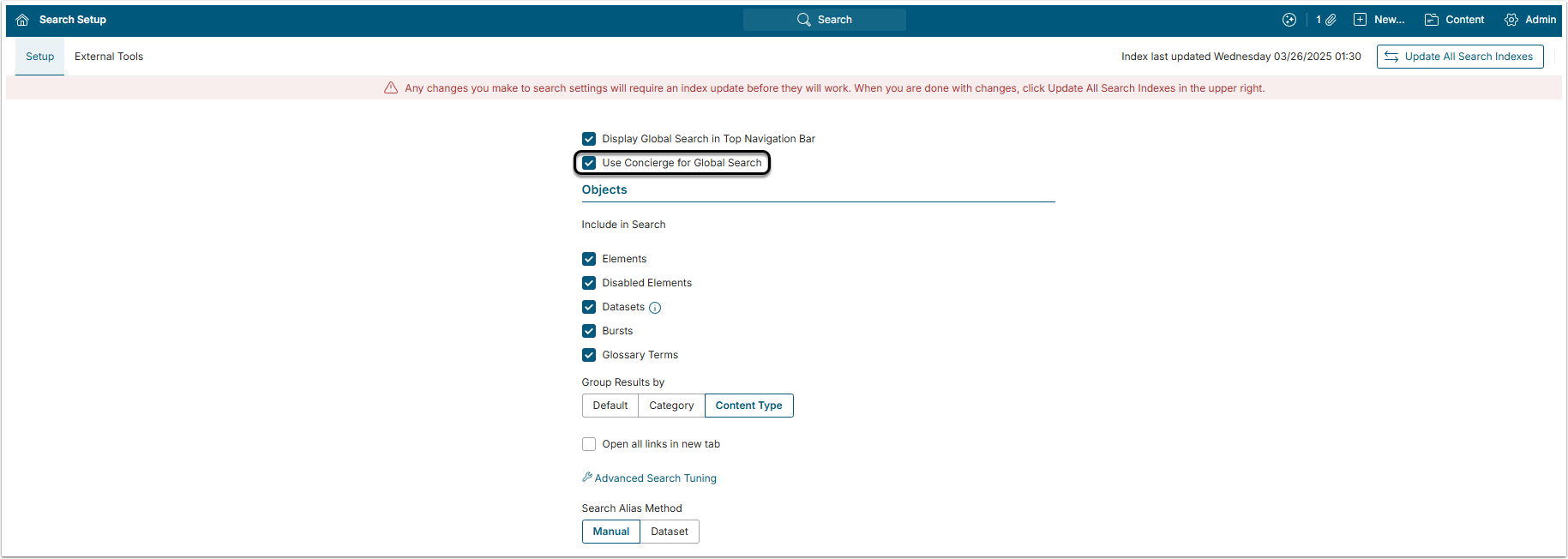Toggle Use Concierge for Global Search
1568x559 pixels.
[589, 163]
